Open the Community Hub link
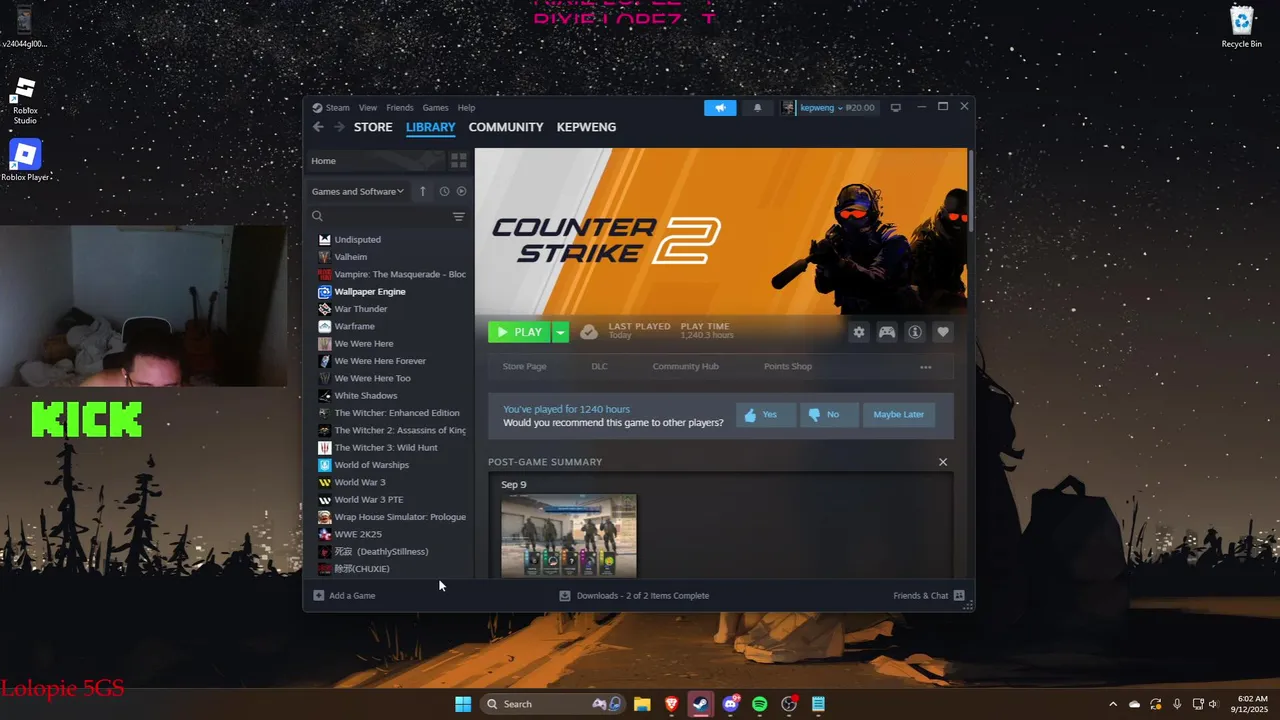 685,367
